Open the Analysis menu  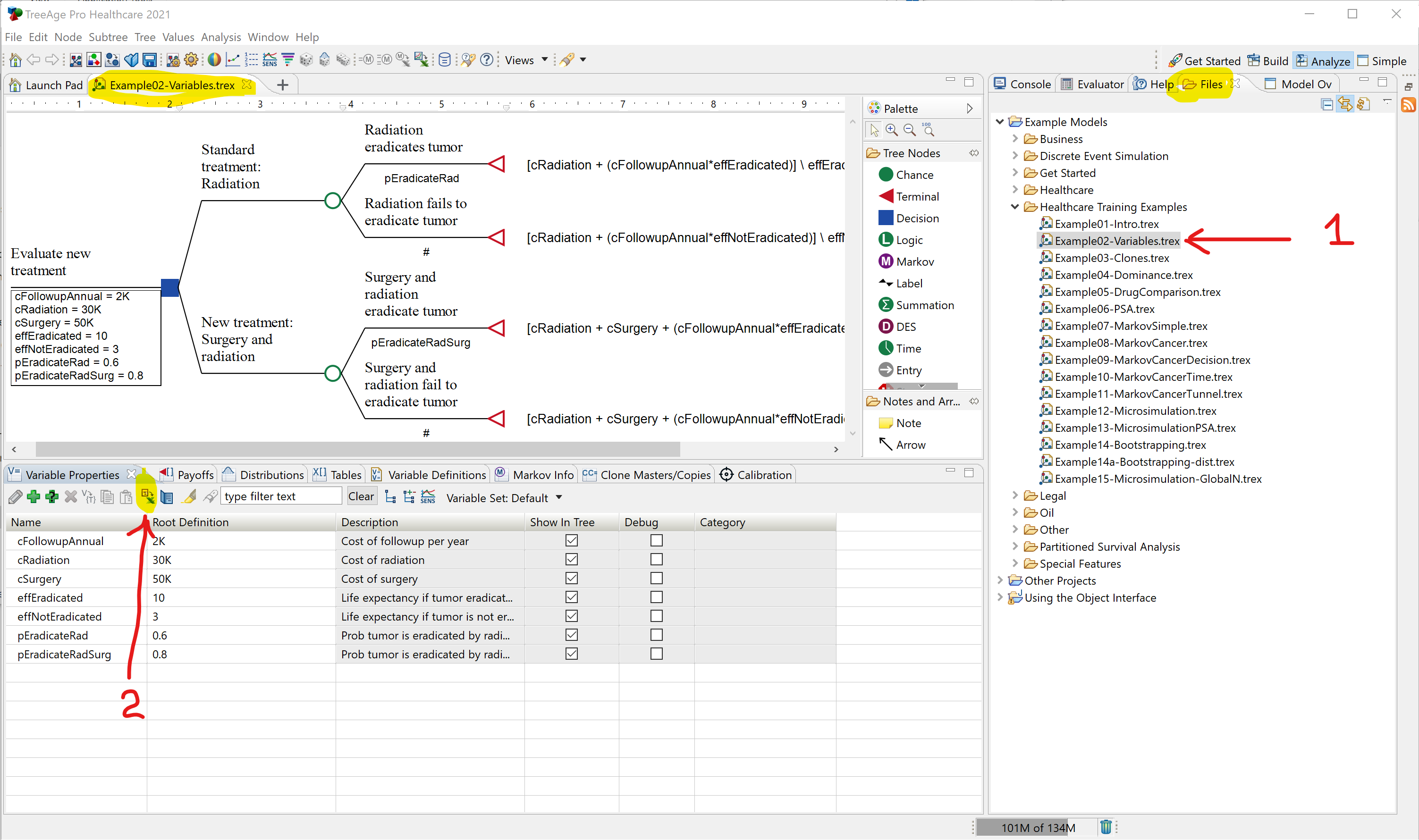click(x=220, y=37)
